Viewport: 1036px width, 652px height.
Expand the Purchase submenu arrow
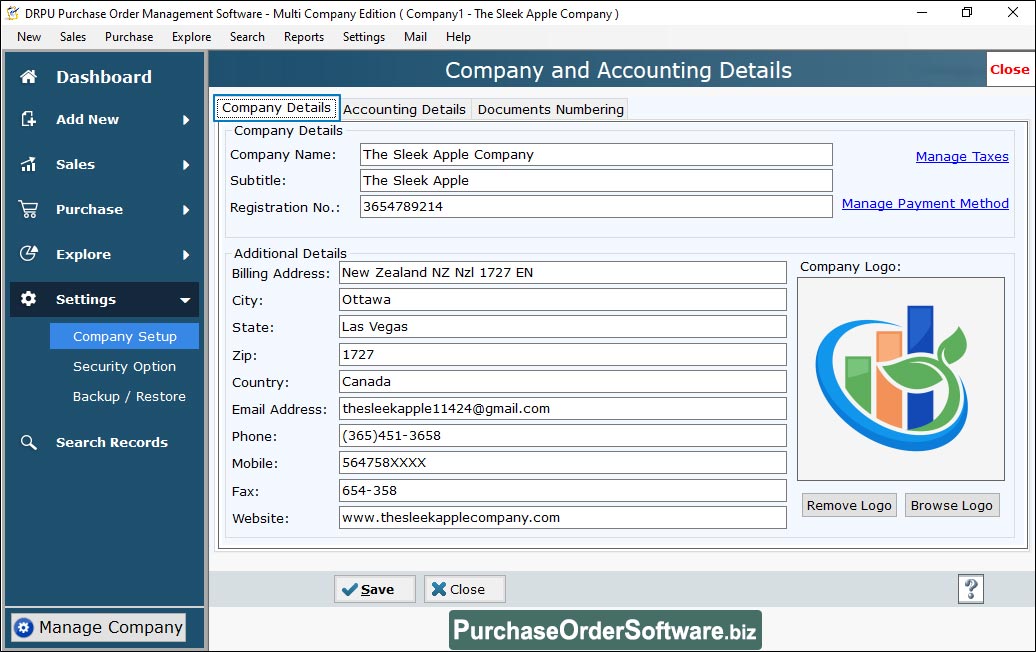pos(186,209)
